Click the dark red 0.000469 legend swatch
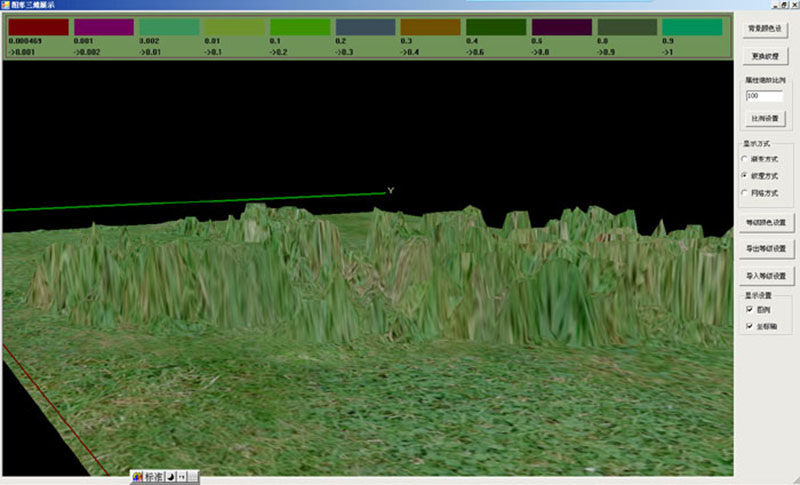The width and height of the screenshot is (800, 485). click(38, 27)
